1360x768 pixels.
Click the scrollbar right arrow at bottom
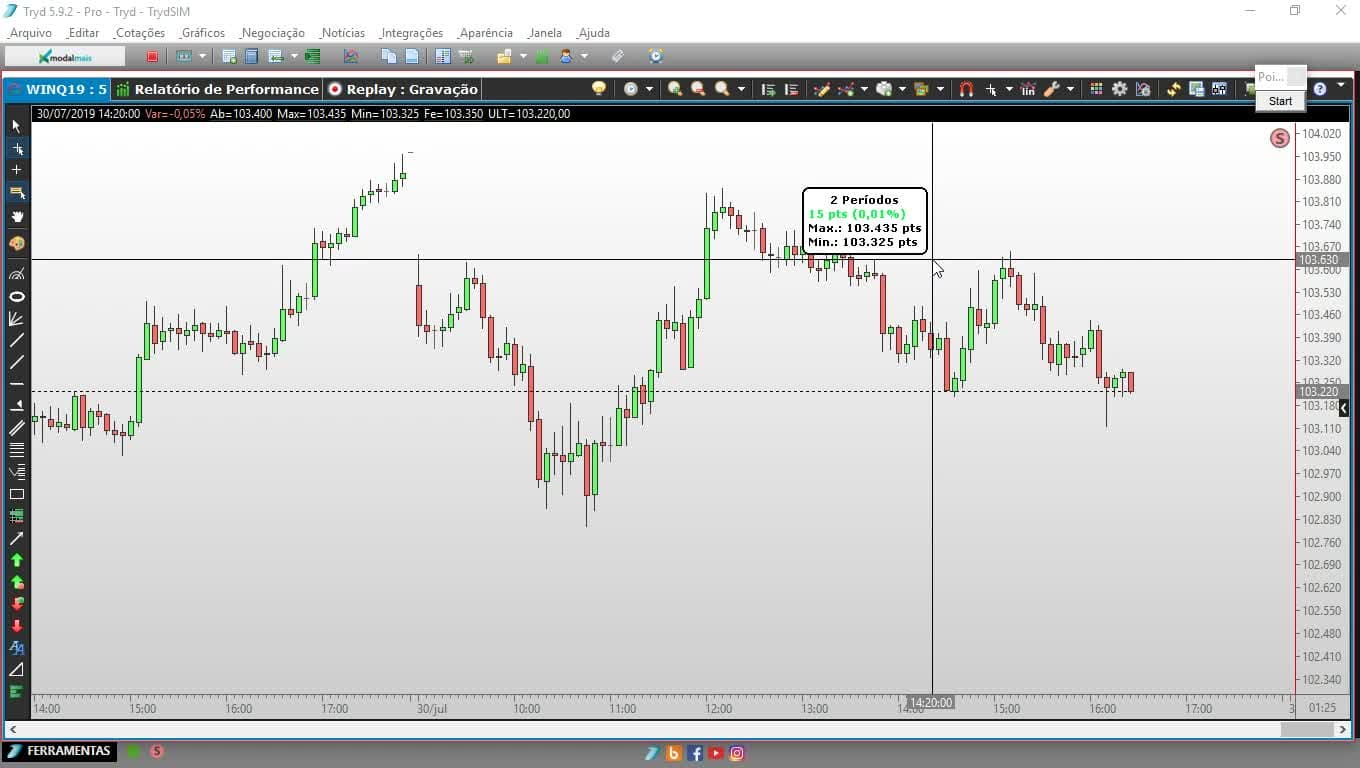click(1344, 730)
